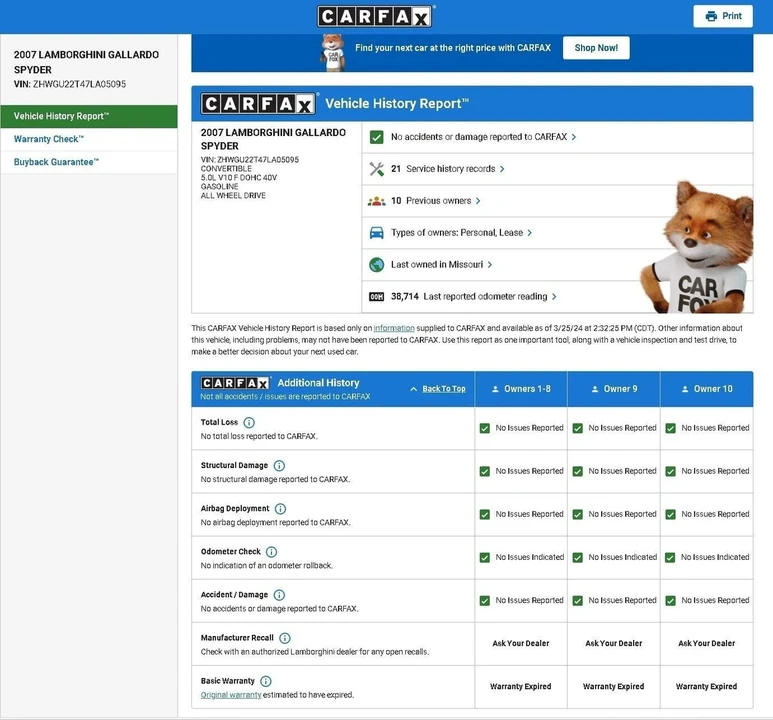
Task: Click the VIN text in the left sidebar
Action: click(70, 84)
